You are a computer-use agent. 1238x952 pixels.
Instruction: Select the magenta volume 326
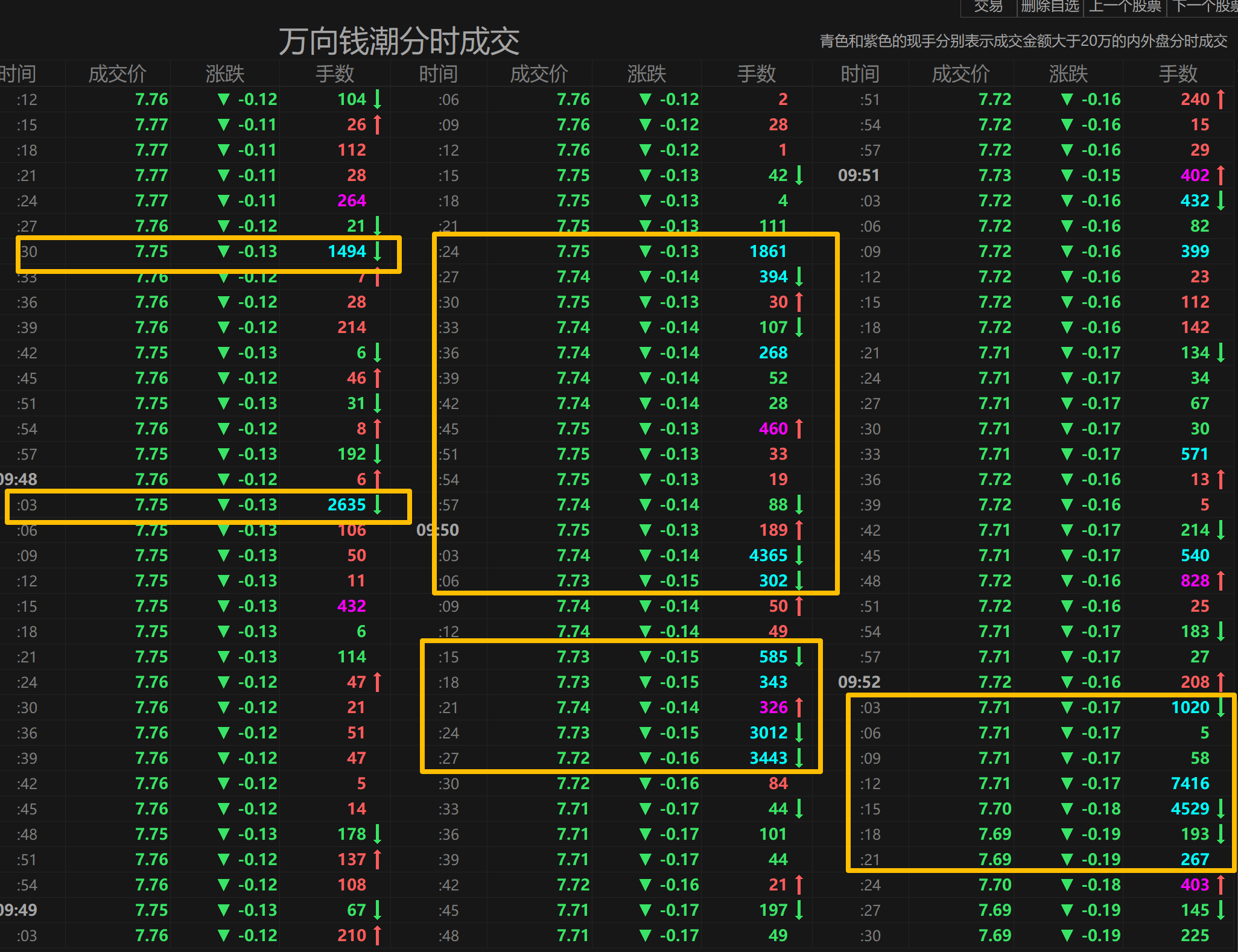(773, 707)
